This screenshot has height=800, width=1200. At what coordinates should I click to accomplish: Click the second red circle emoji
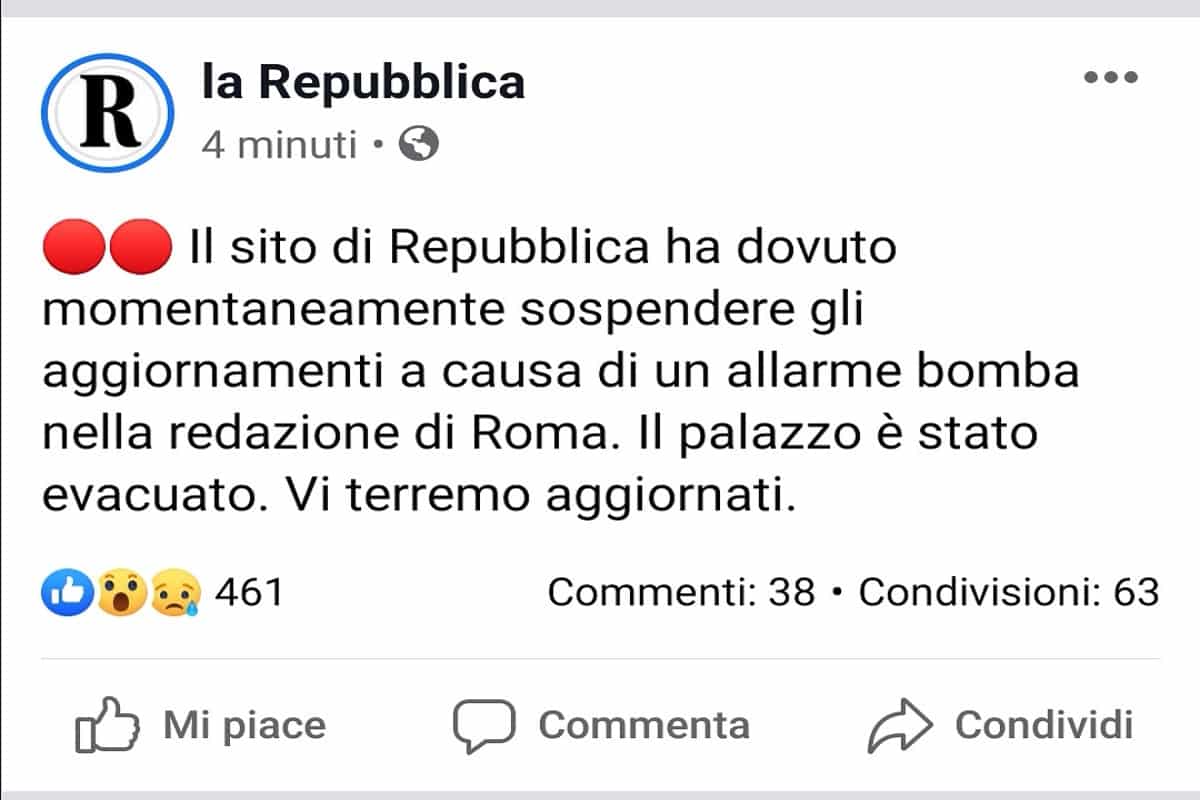(141, 246)
